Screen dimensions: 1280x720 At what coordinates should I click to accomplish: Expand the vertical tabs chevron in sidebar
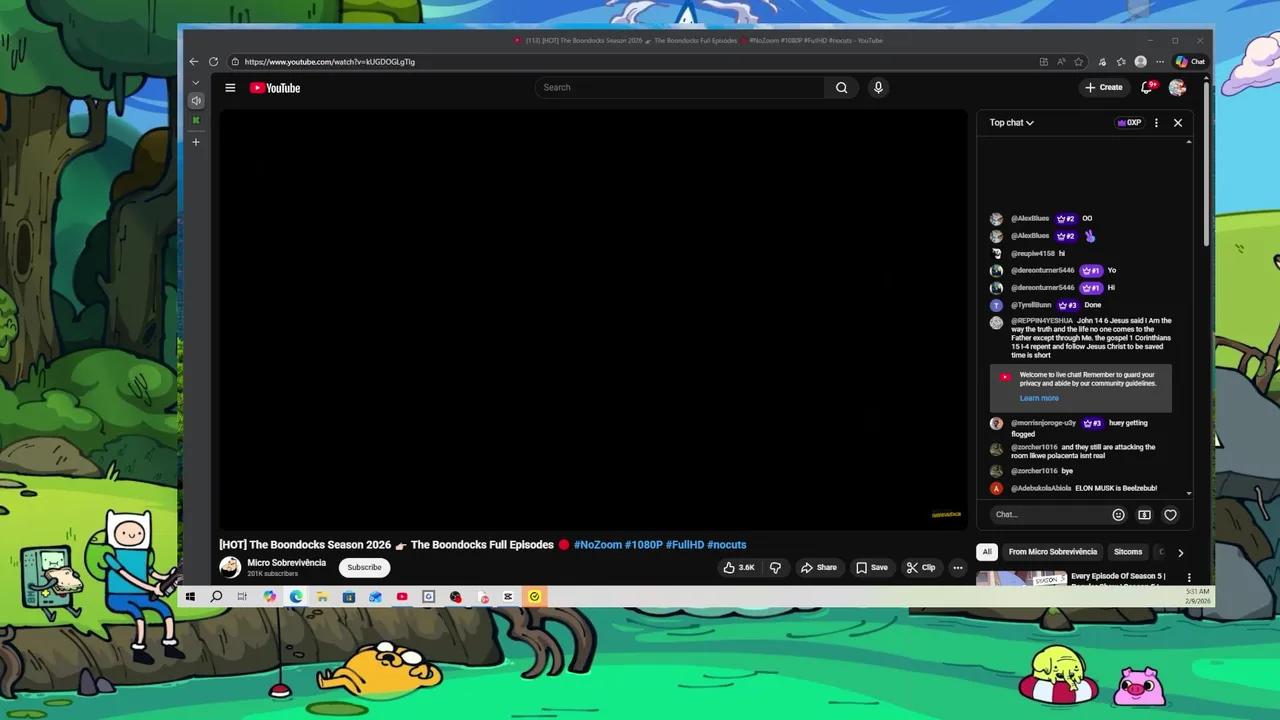coord(196,83)
